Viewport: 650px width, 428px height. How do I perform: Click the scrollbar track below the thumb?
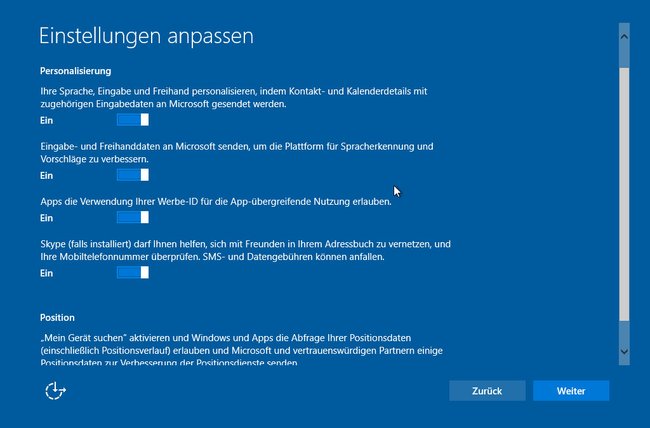pos(624,329)
